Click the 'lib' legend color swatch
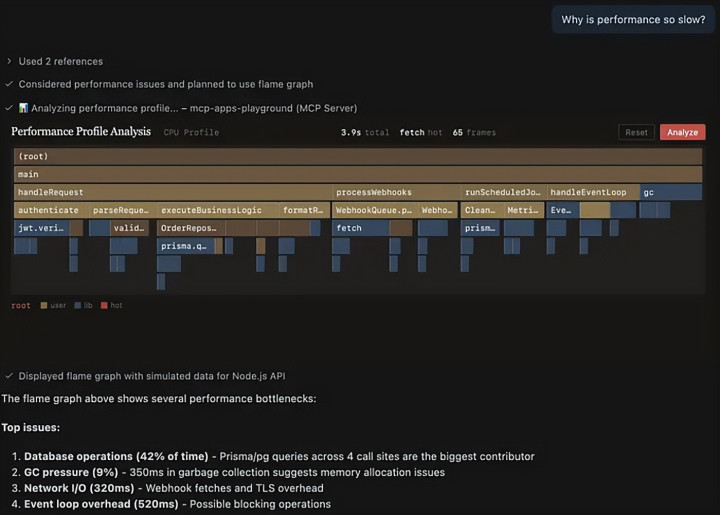The image size is (720, 515). (x=77, y=305)
